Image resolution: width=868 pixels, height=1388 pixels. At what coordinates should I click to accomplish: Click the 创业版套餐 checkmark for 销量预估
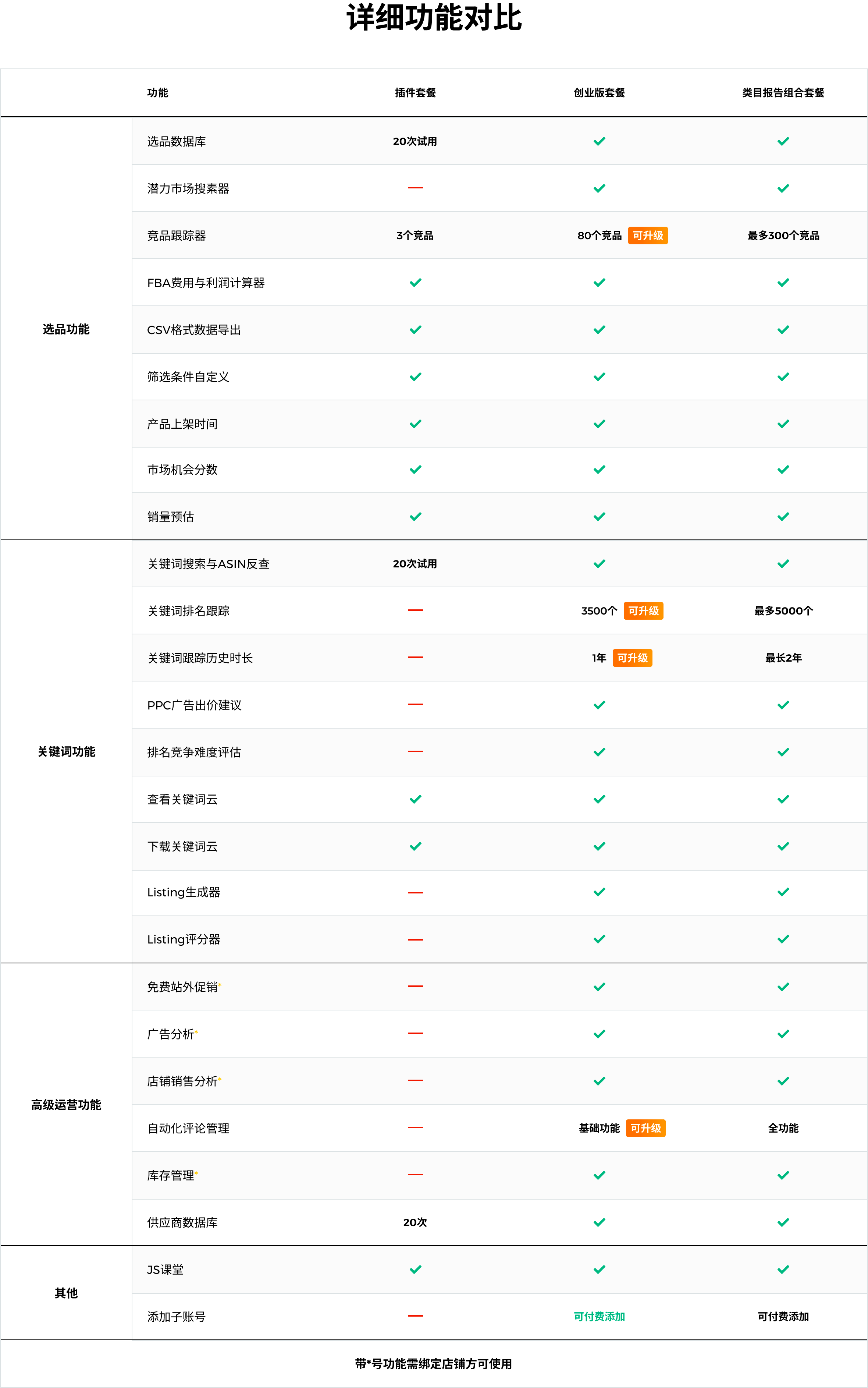pos(600,517)
